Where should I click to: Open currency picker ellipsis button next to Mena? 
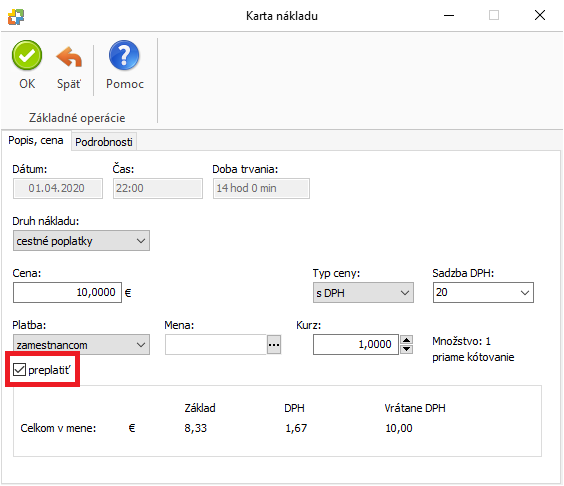pyautogui.click(x=274, y=345)
